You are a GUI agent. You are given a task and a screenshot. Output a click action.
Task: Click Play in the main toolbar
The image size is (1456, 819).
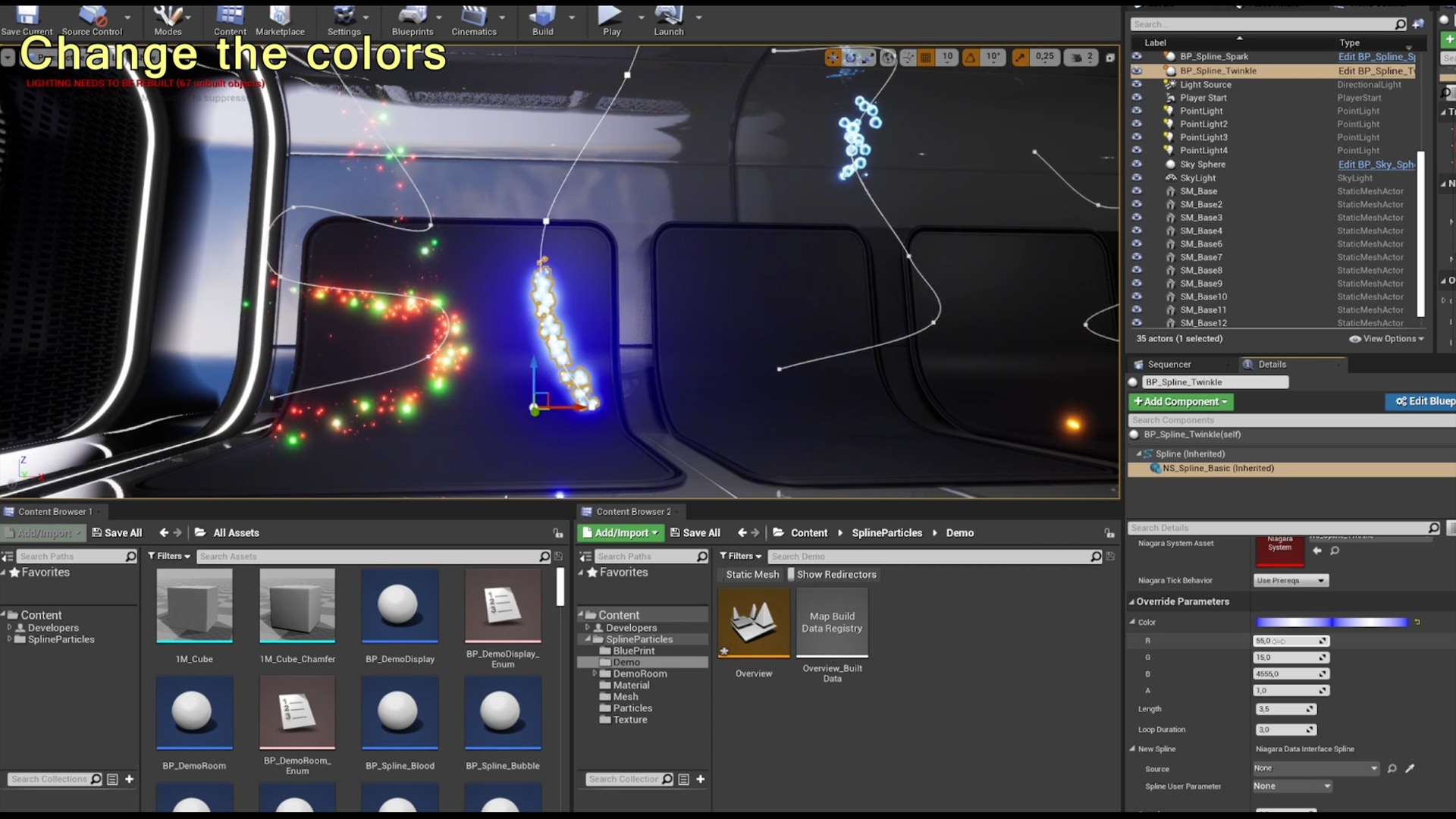[611, 20]
